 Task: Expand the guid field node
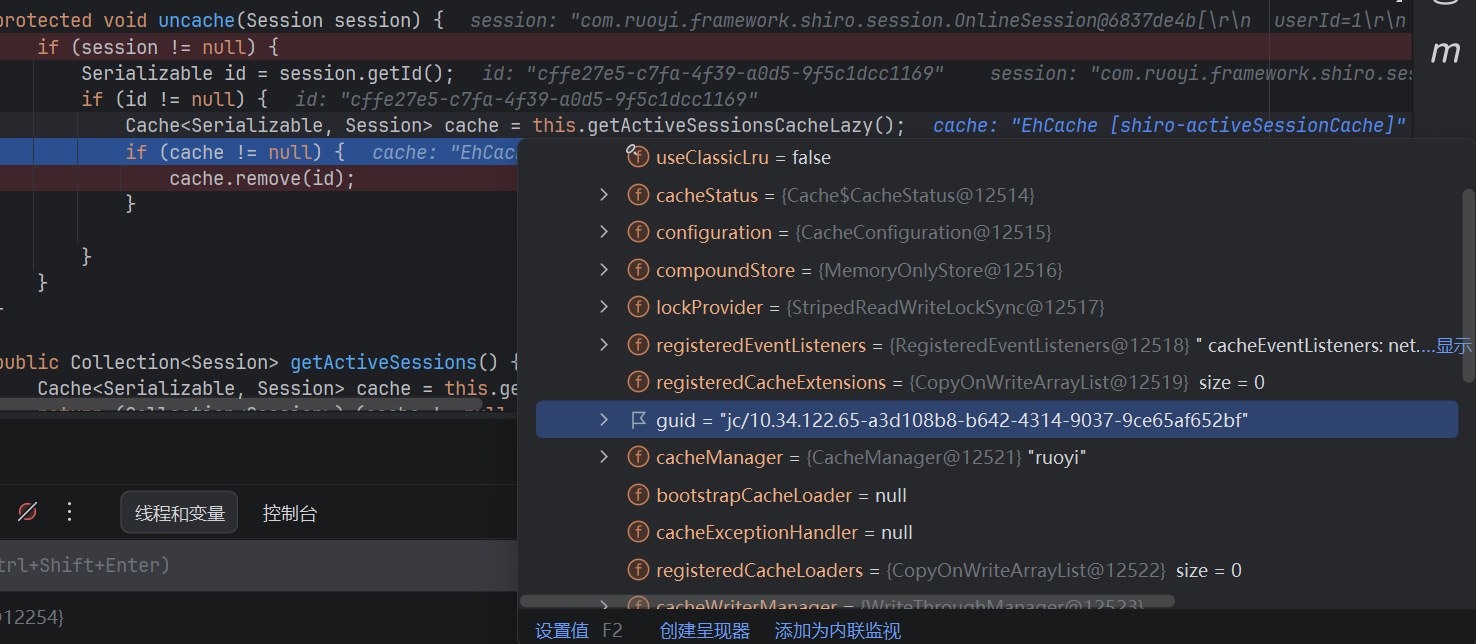point(604,420)
